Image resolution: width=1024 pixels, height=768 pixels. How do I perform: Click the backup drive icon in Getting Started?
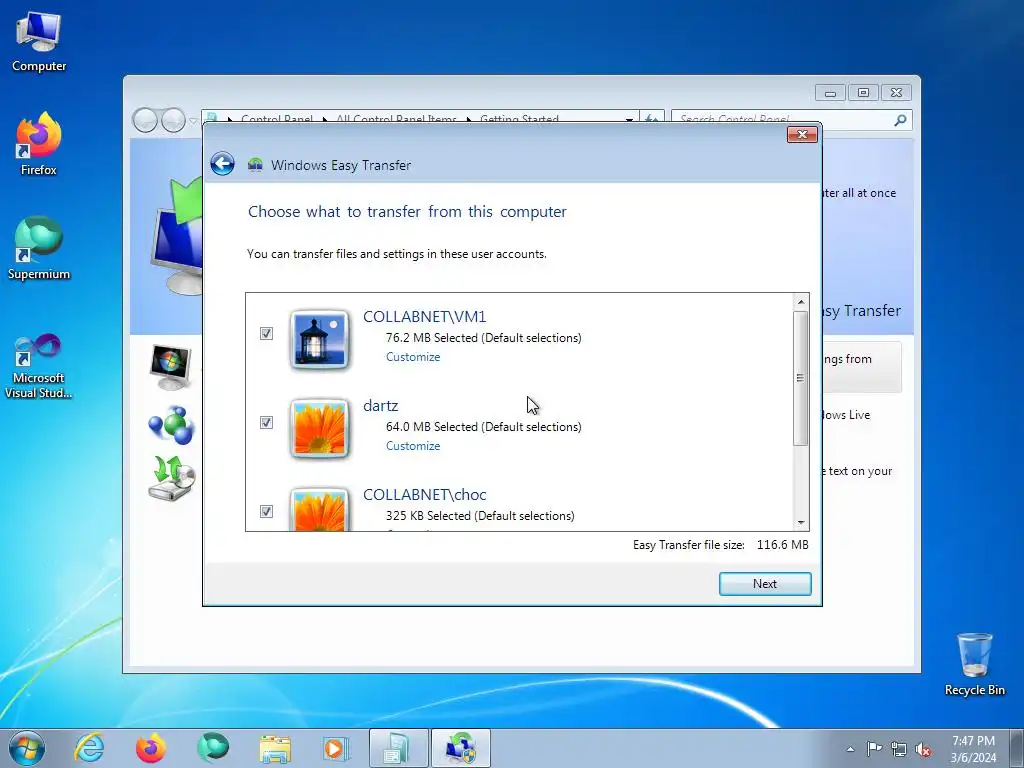[171, 479]
